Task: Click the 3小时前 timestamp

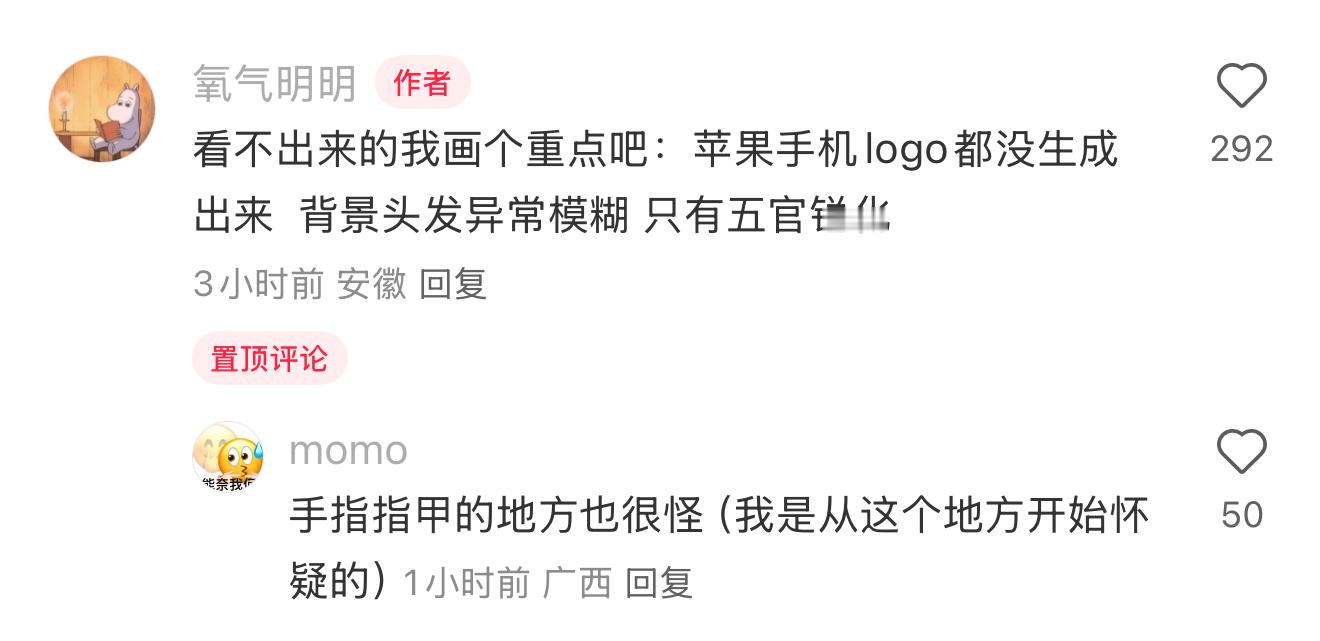Action: coord(259,285)
